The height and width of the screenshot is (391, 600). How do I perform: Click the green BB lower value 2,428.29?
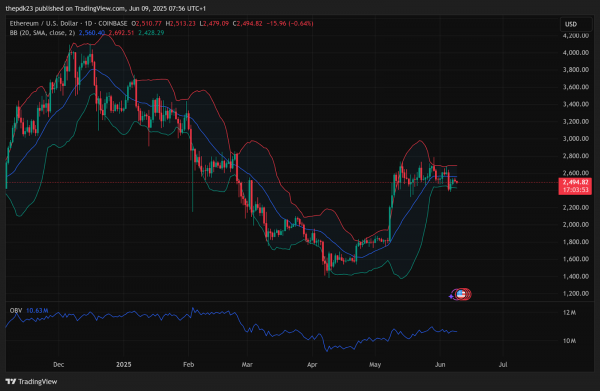pos(151,33)
